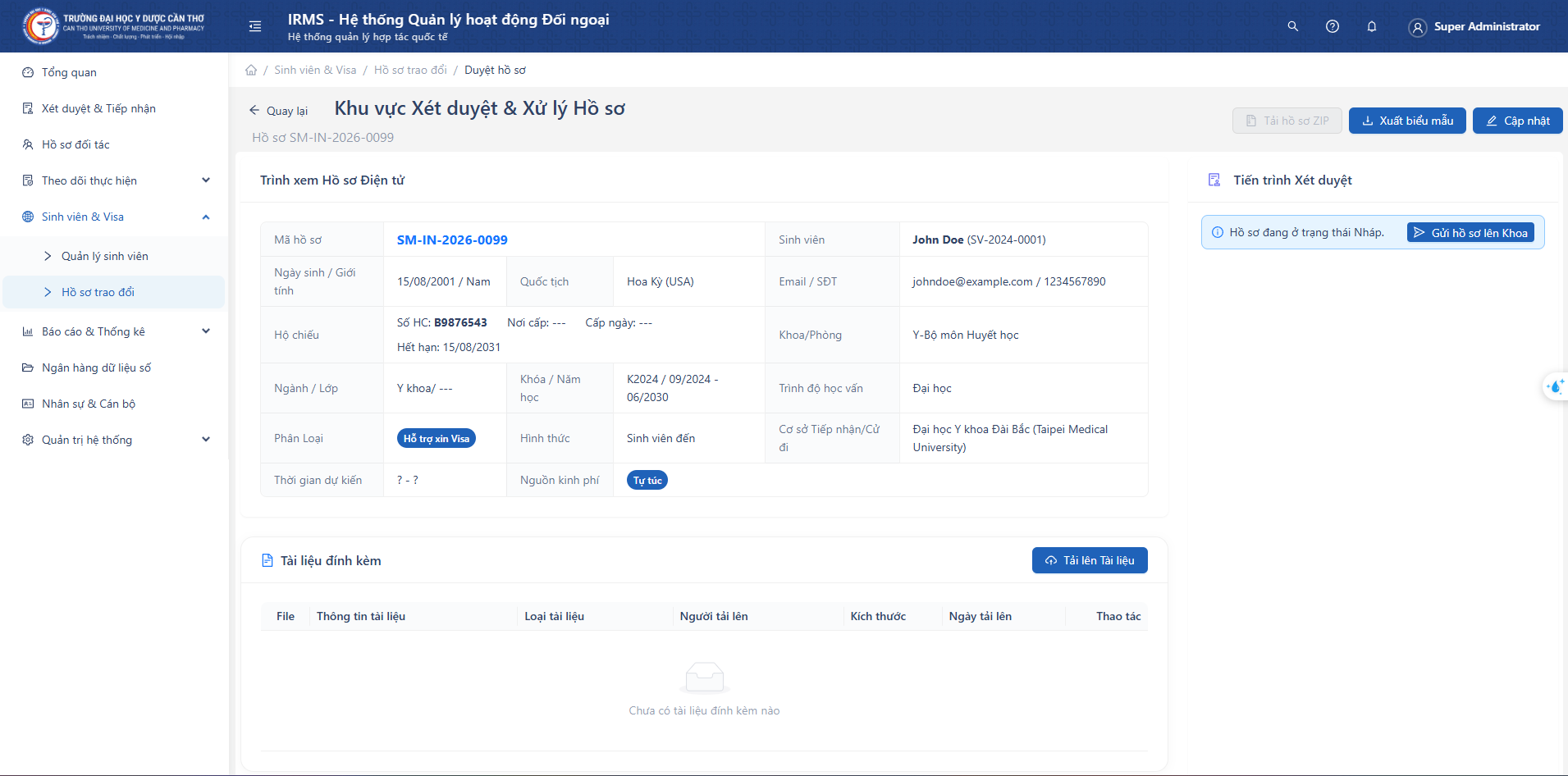Screen dimensions: 1568x776
Task: Click the Hồ sơ đối tác icon
Action: (x=28, y=144)
